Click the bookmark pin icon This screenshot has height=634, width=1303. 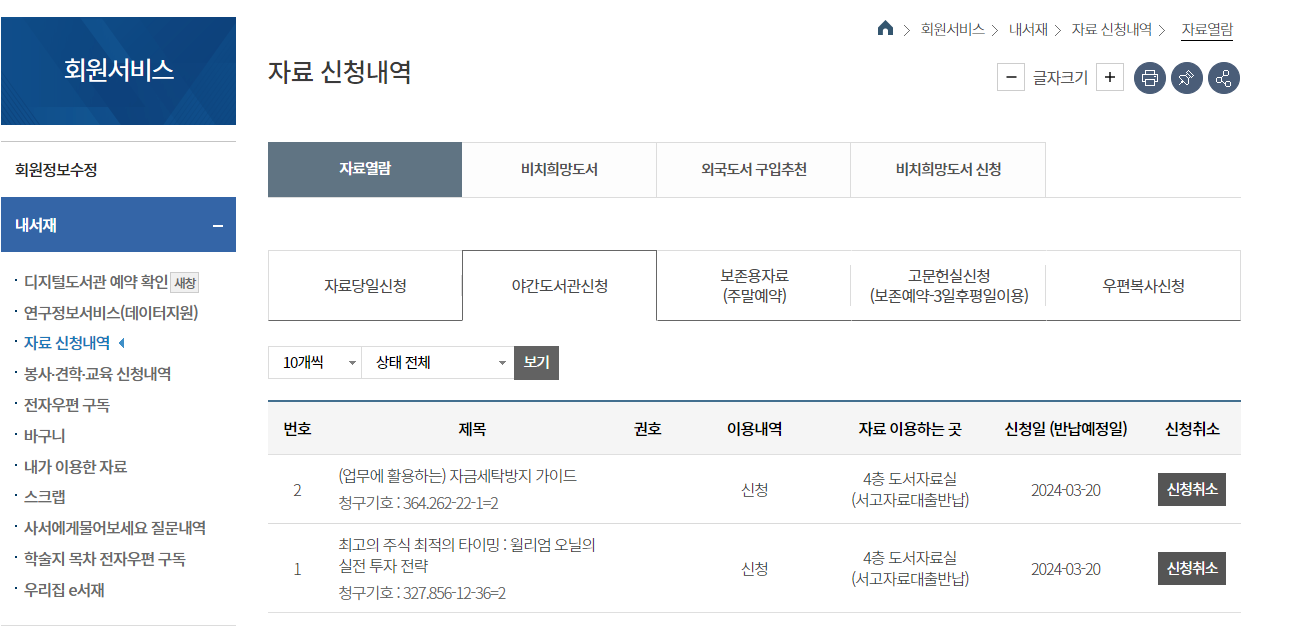(x=1187, y=77)
